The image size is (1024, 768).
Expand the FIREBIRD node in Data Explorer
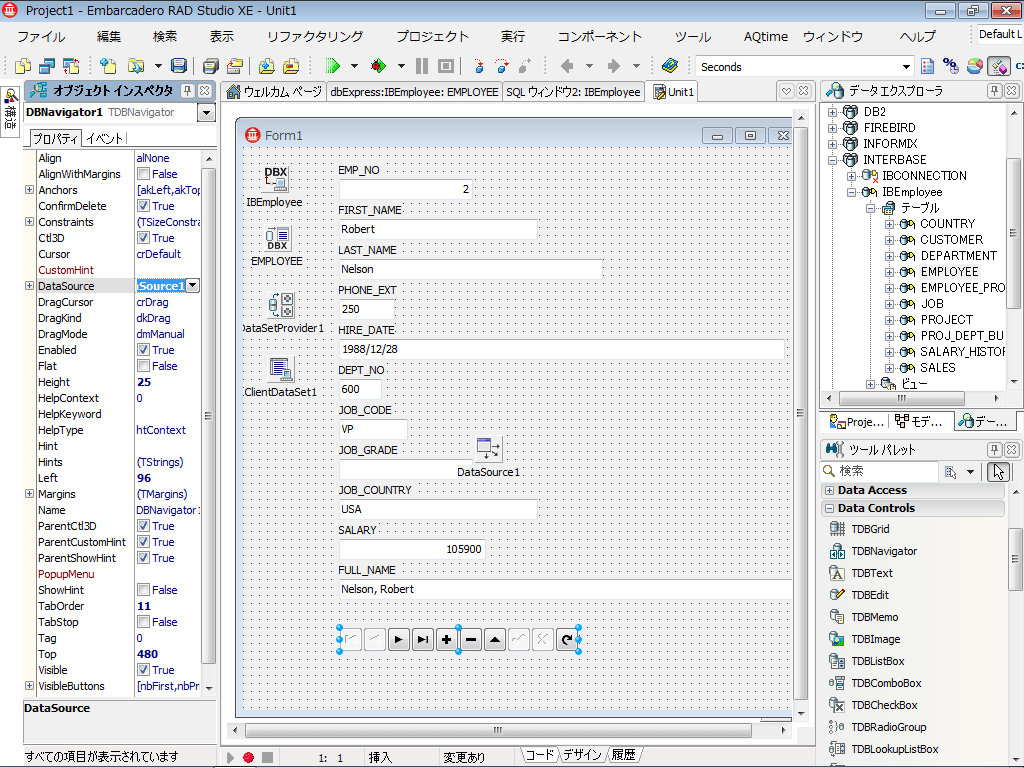pos(833,128)
